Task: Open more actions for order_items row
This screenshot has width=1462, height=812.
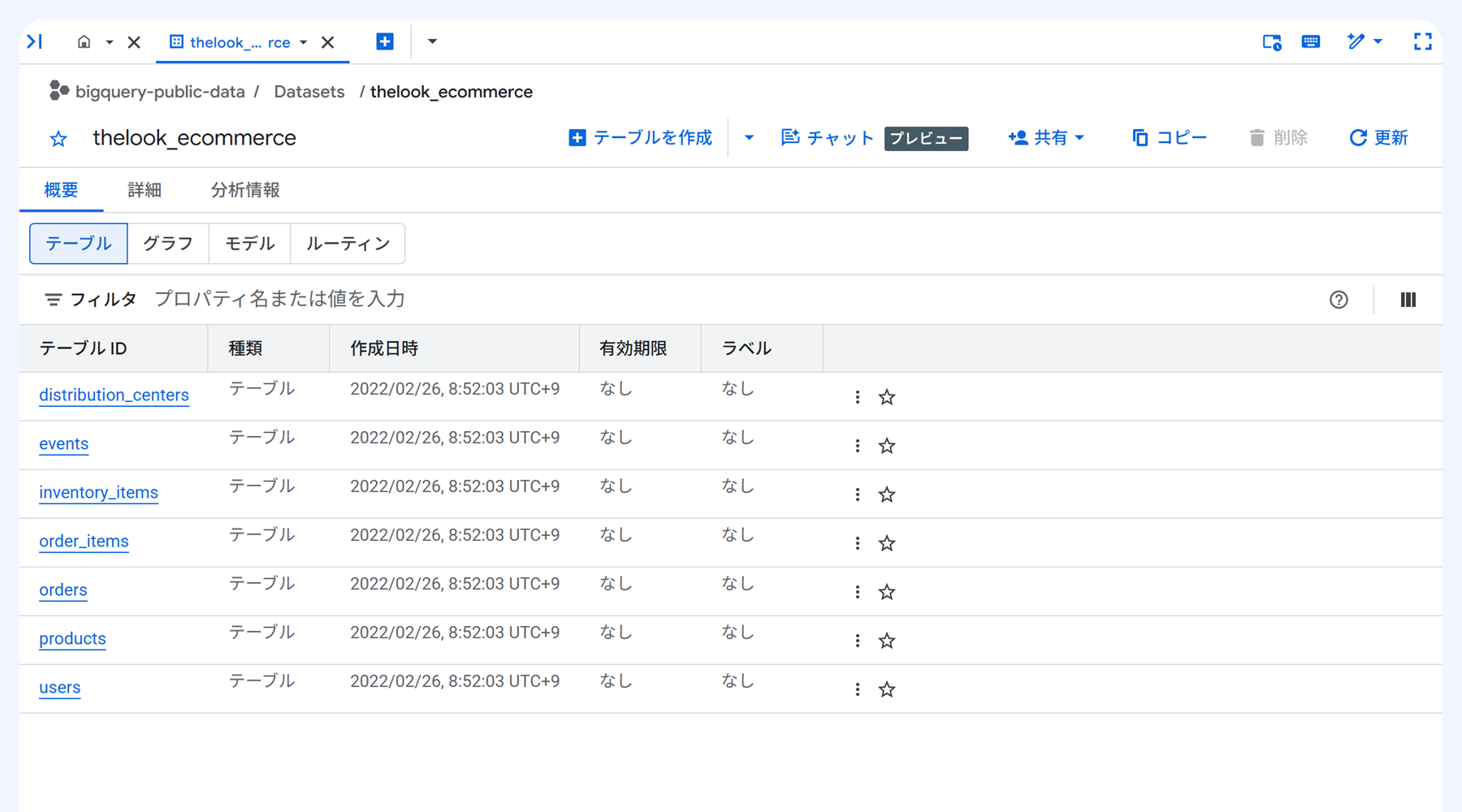Action: click(857, 543)
